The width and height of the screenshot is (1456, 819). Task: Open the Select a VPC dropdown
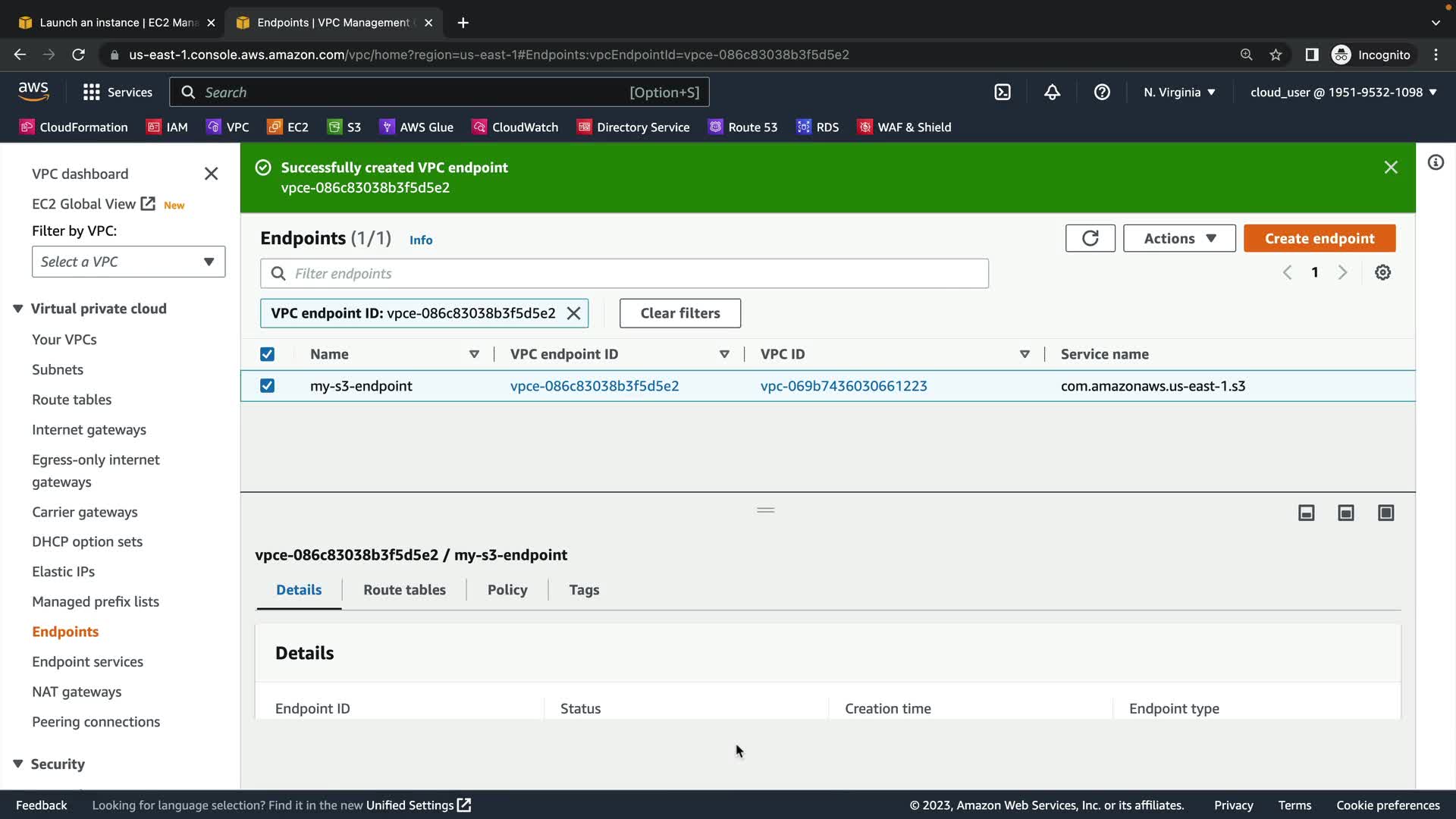(x=128, y=262)
